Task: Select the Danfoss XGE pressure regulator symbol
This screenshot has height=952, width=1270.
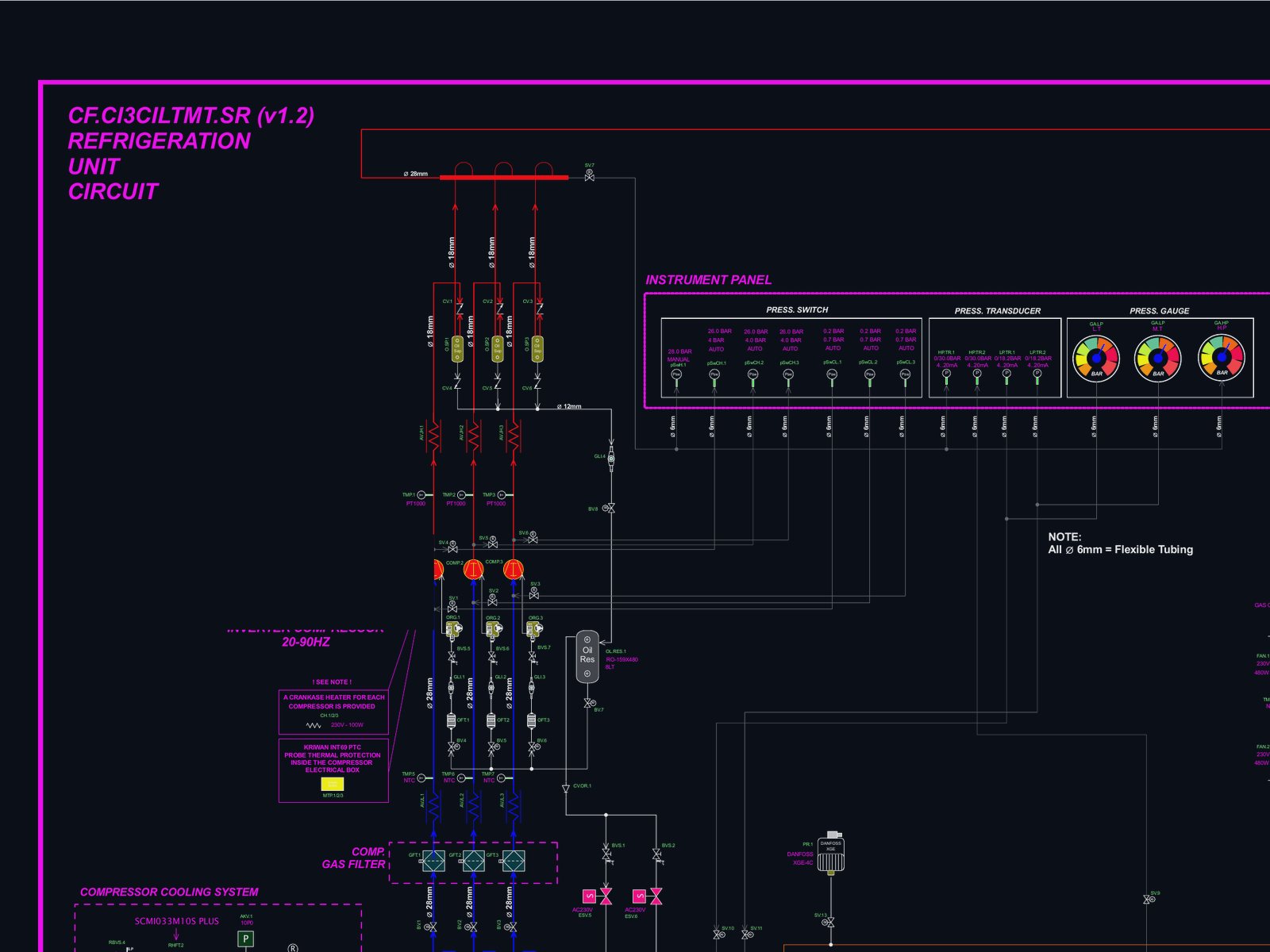Action: [x=831, y=855]
